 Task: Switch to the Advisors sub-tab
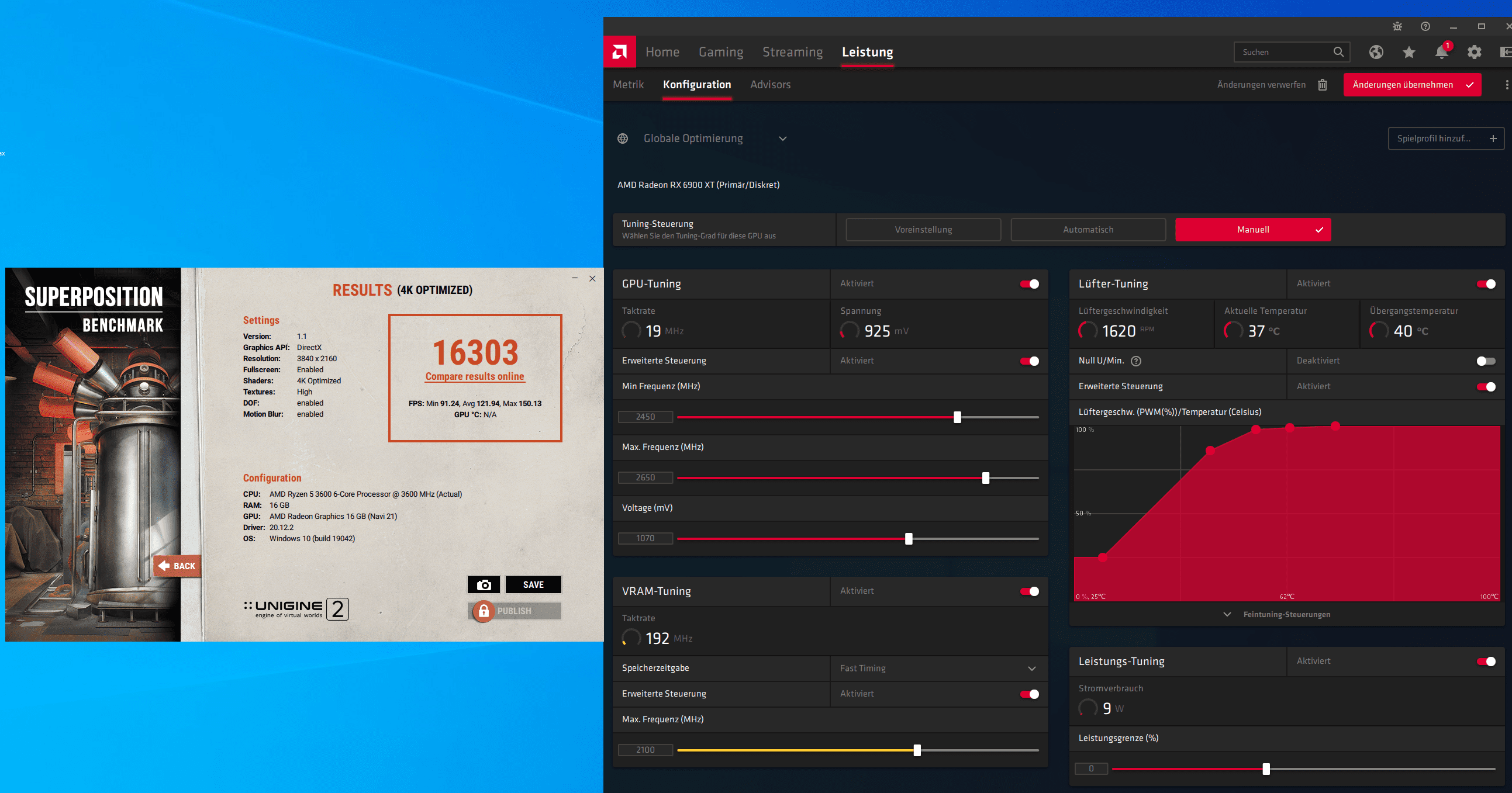pos(770,85)
